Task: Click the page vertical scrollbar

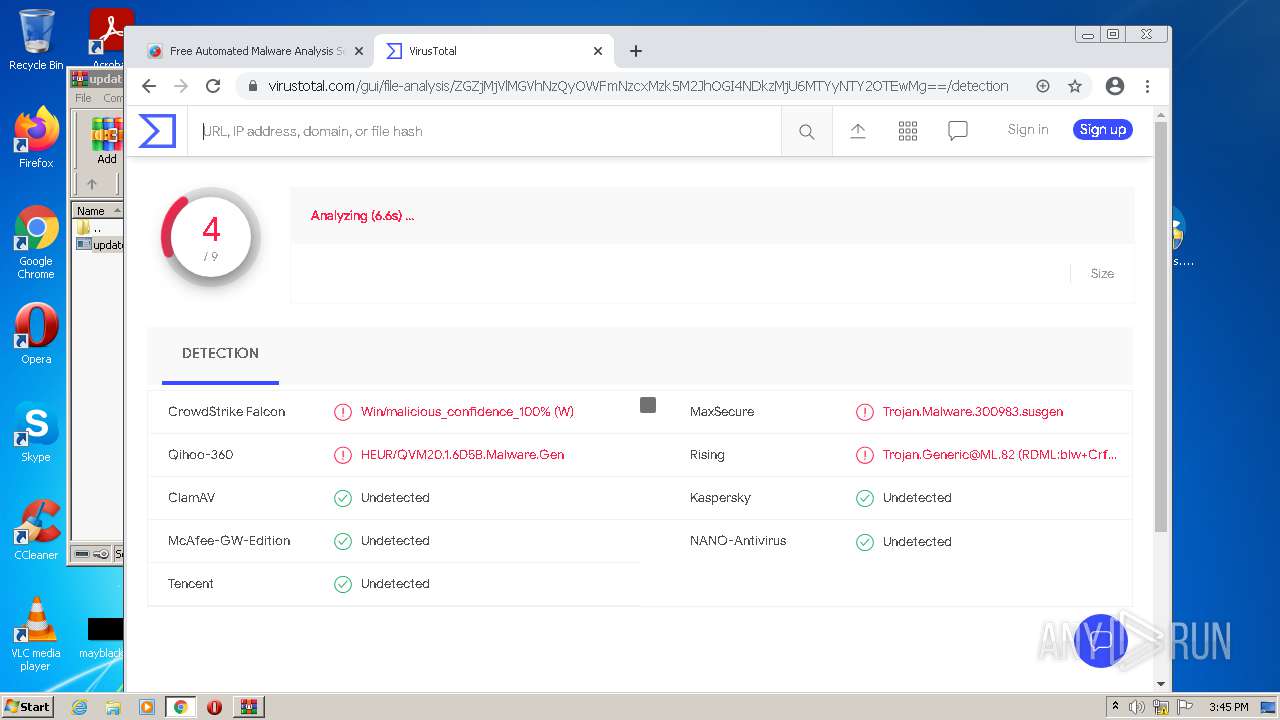Action: click(1161, 326)
